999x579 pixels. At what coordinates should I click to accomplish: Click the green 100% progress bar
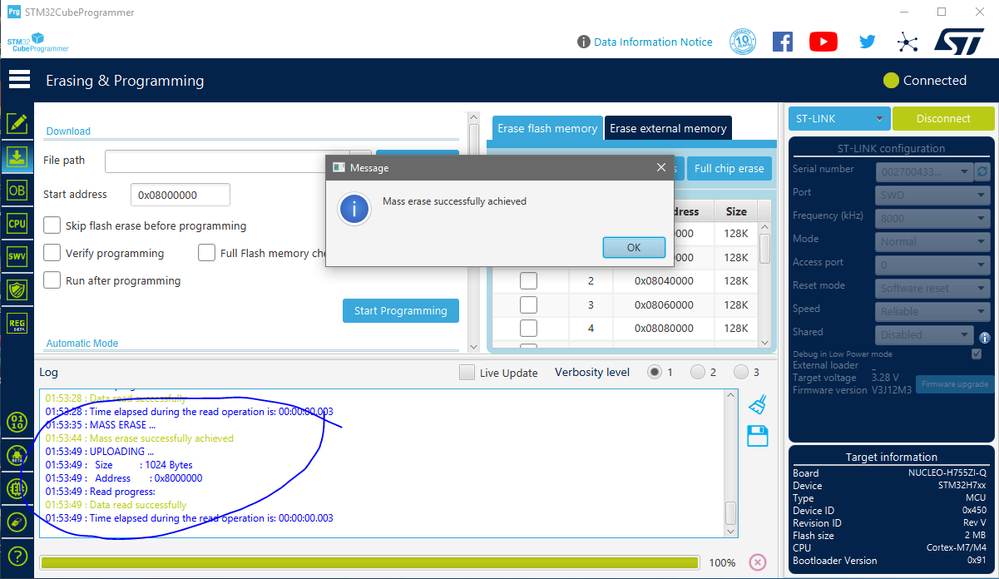click(370, 562)
